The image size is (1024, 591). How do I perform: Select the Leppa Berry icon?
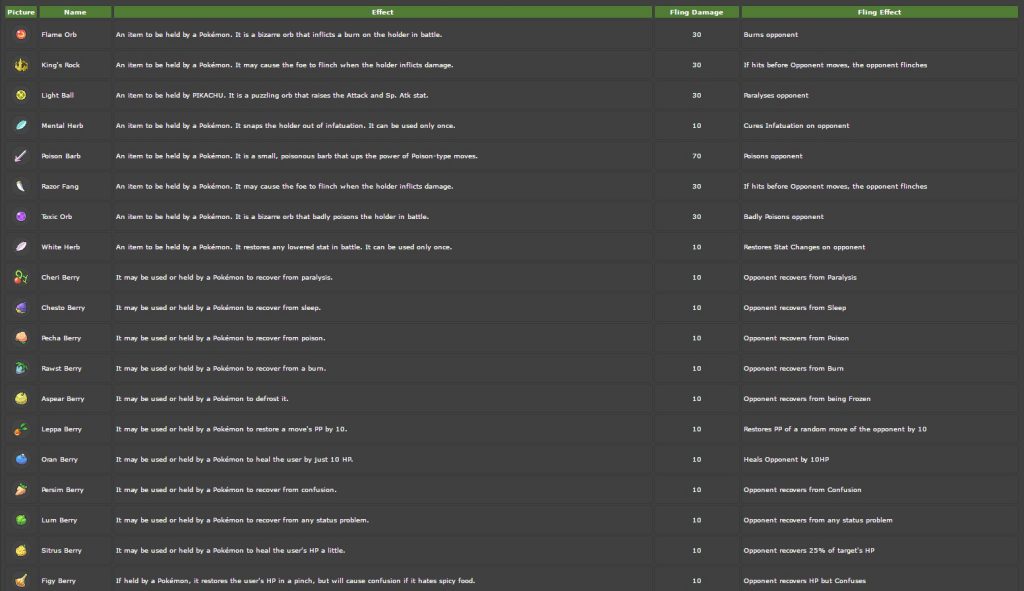tap(21, 429)
